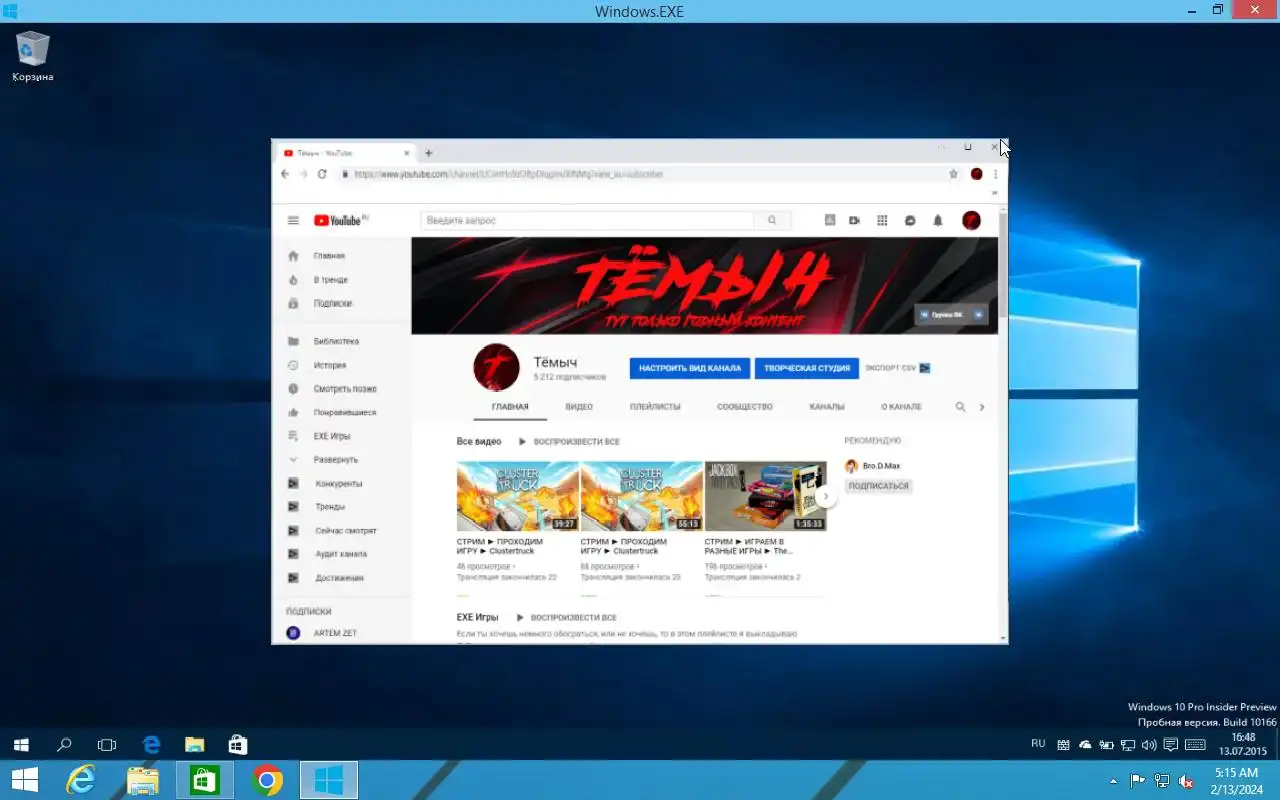Viewport: 1280px width, 800px height.
Task: Close the Тёмыч - YouTube tab
Action: 407,153
